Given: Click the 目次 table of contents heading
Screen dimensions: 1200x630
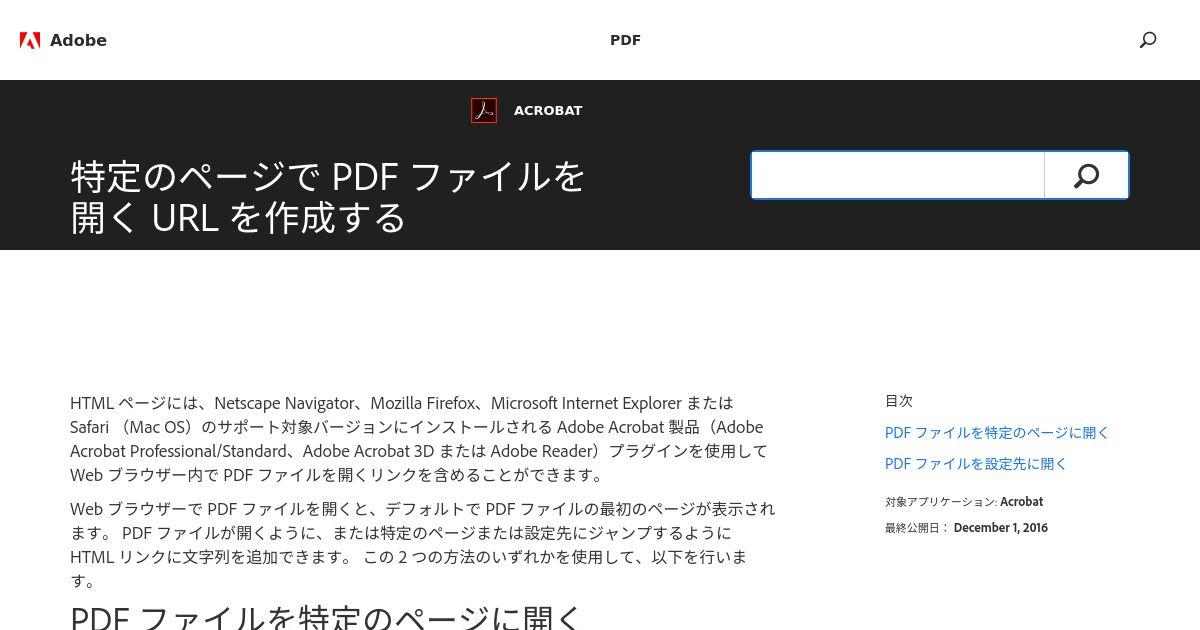Looking at the screenshot, I should tap(899, 401).
